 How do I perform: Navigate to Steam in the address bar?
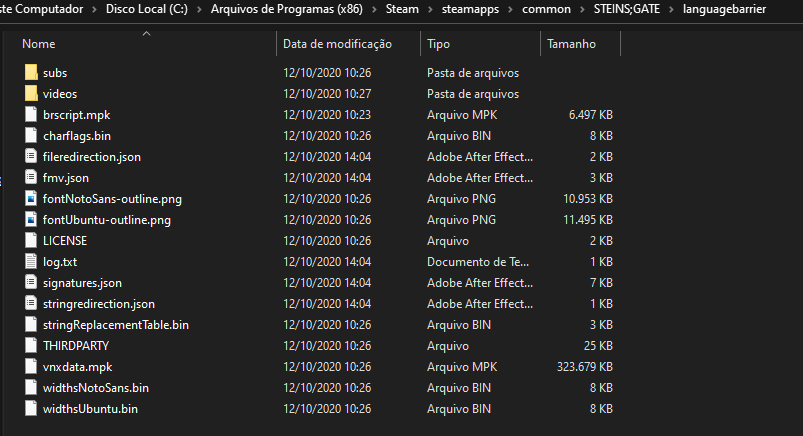point(402,9)
